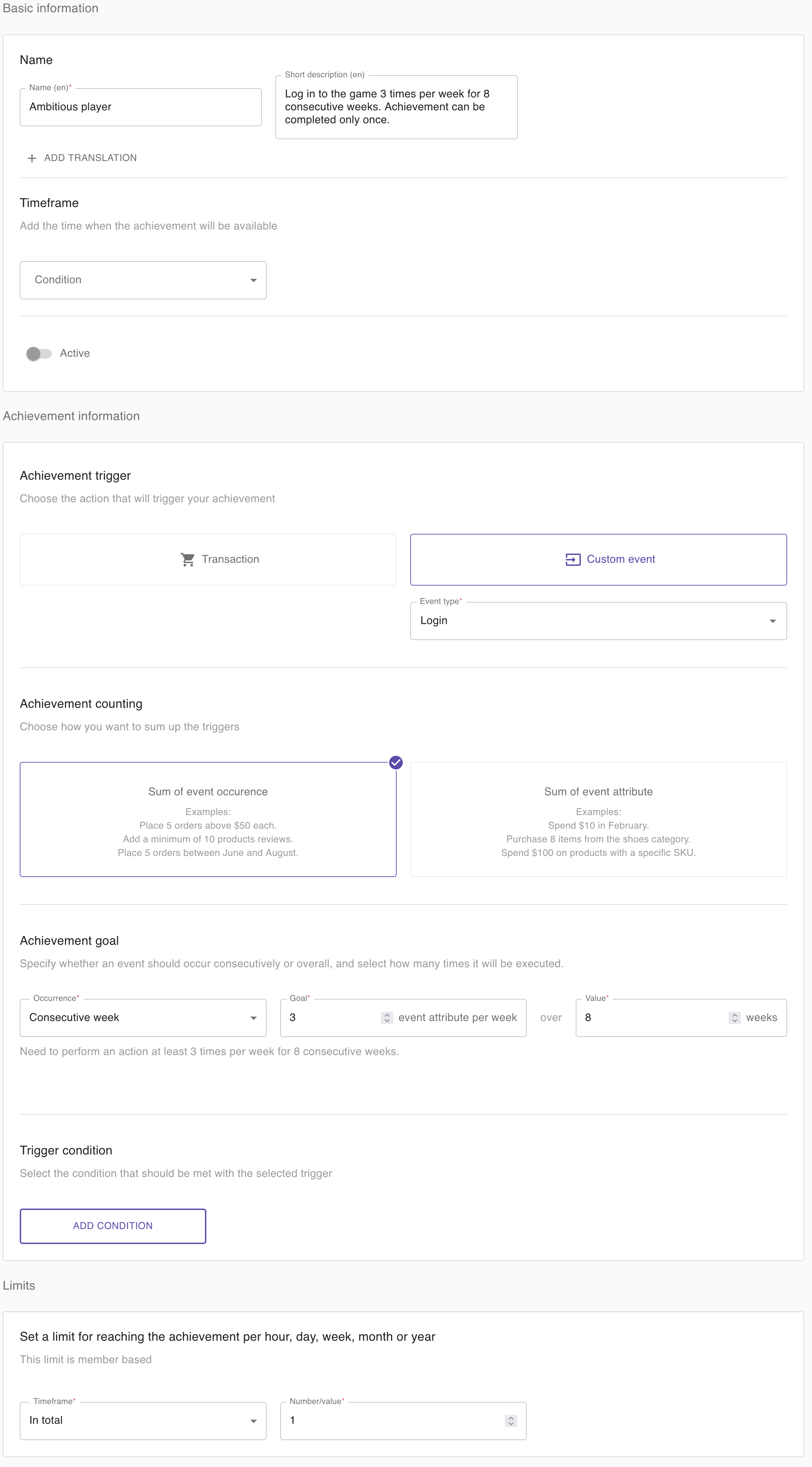Click the plus icon beside Add Translation
Viewport: 812px width, 1467px height.
(x=32, y=158)
